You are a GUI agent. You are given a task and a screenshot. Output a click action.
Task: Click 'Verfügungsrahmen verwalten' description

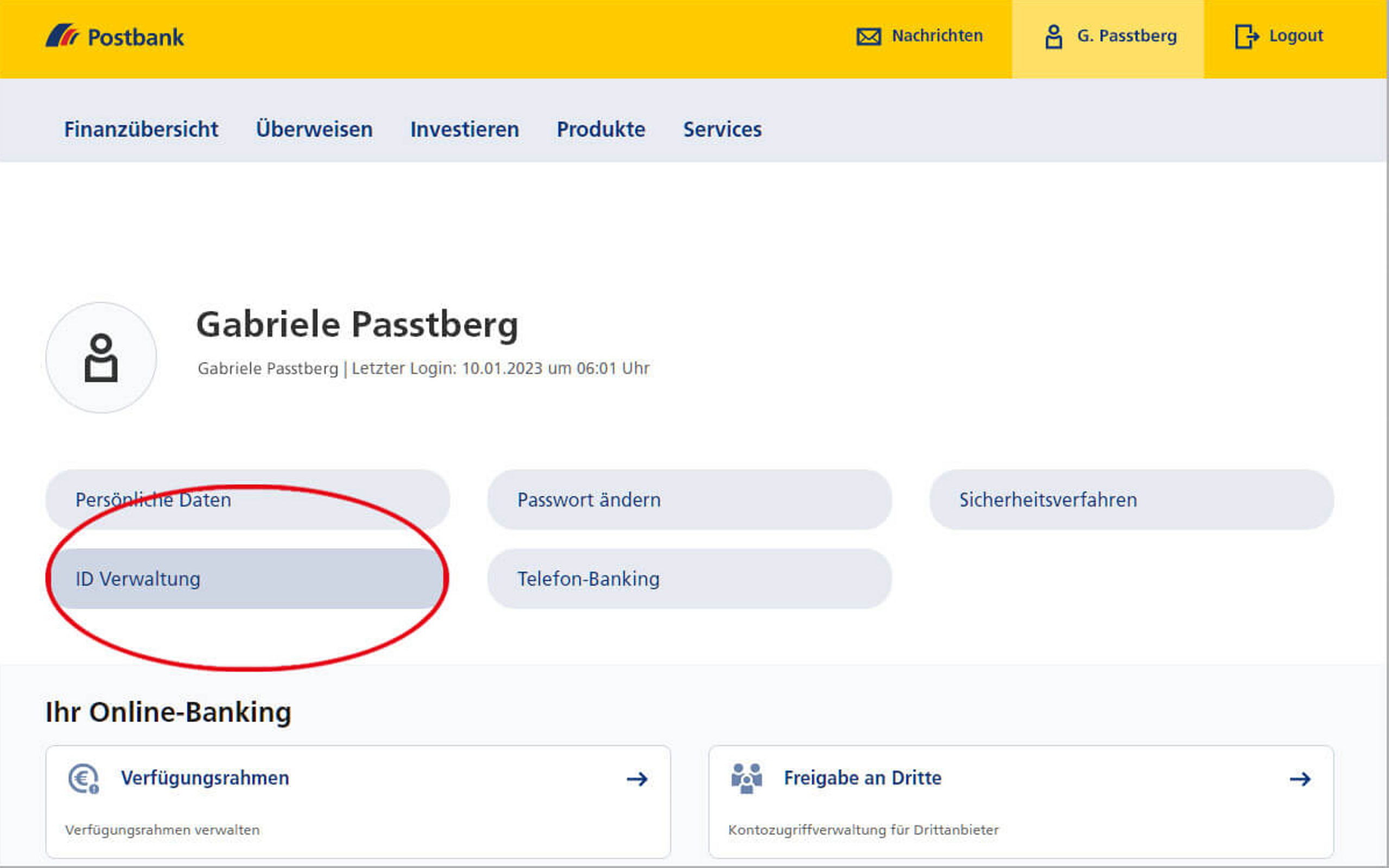162,830
